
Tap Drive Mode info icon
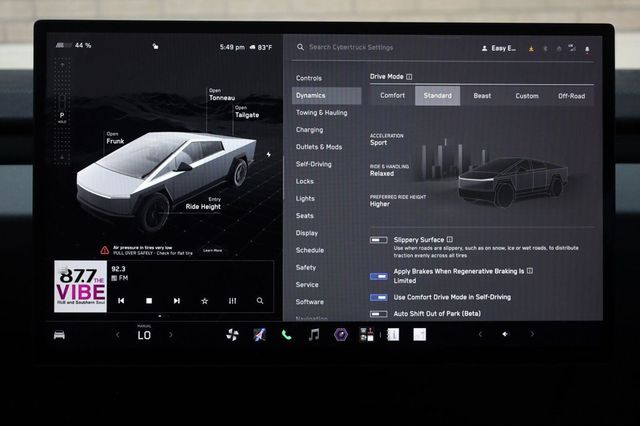(x=409, y=77)
